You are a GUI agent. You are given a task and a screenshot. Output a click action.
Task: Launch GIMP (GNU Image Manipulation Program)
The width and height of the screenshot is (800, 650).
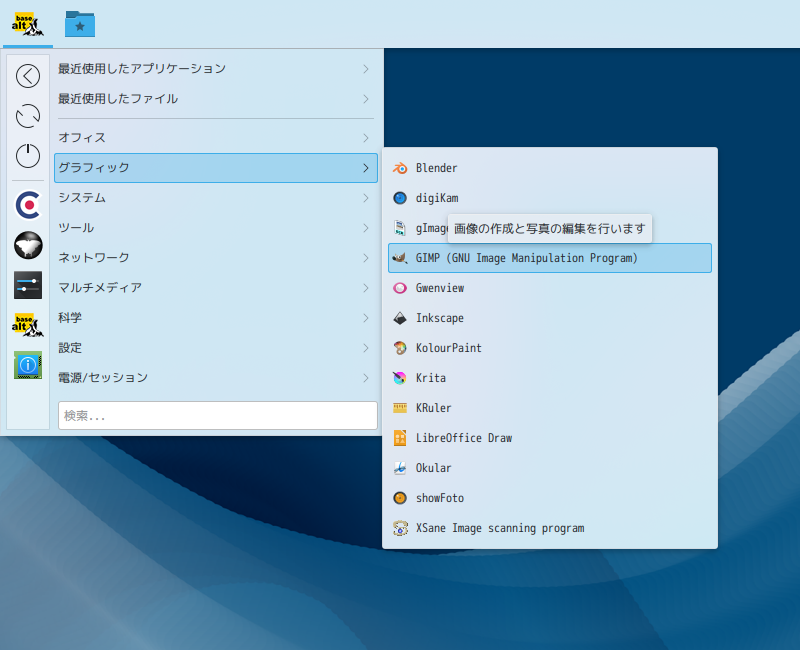[x=550, y=258]
